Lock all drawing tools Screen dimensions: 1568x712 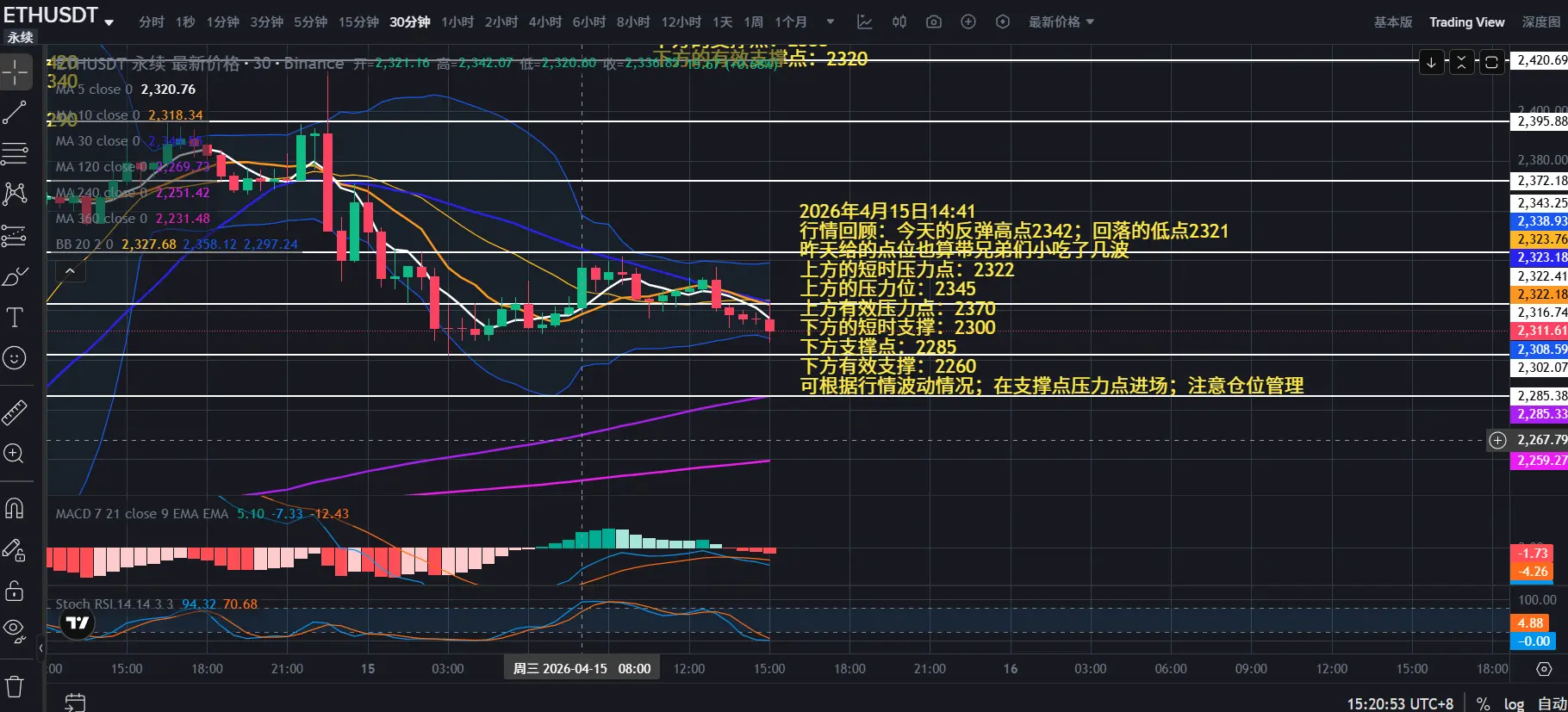16,591
